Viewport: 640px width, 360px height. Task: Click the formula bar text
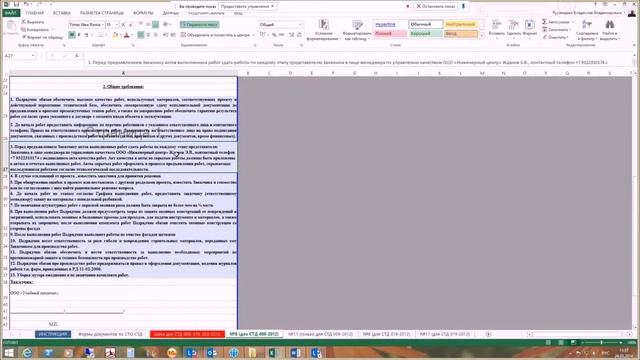click(x=347, y=62)
